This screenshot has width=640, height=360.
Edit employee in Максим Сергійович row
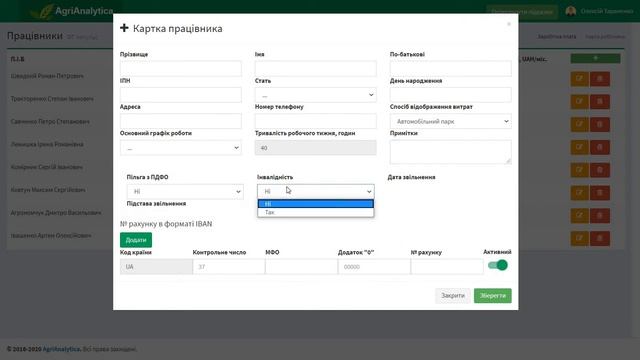579,193
